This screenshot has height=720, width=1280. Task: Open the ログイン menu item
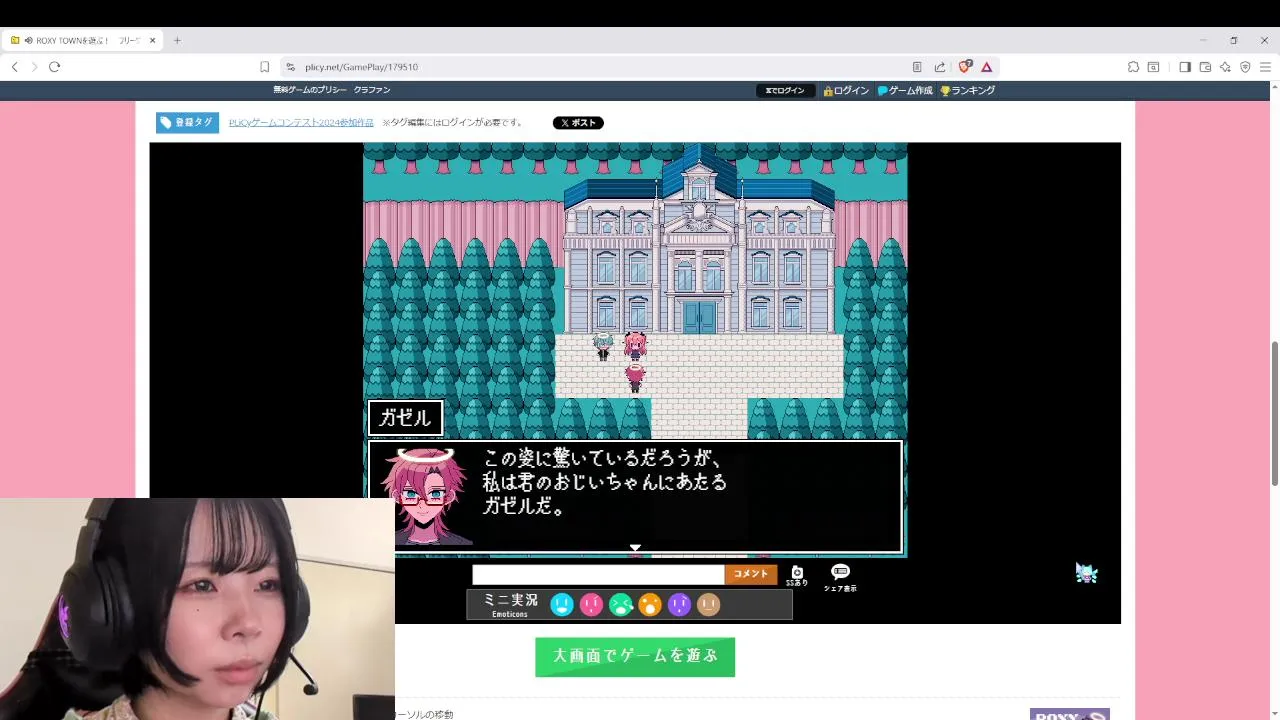(846, 90)
